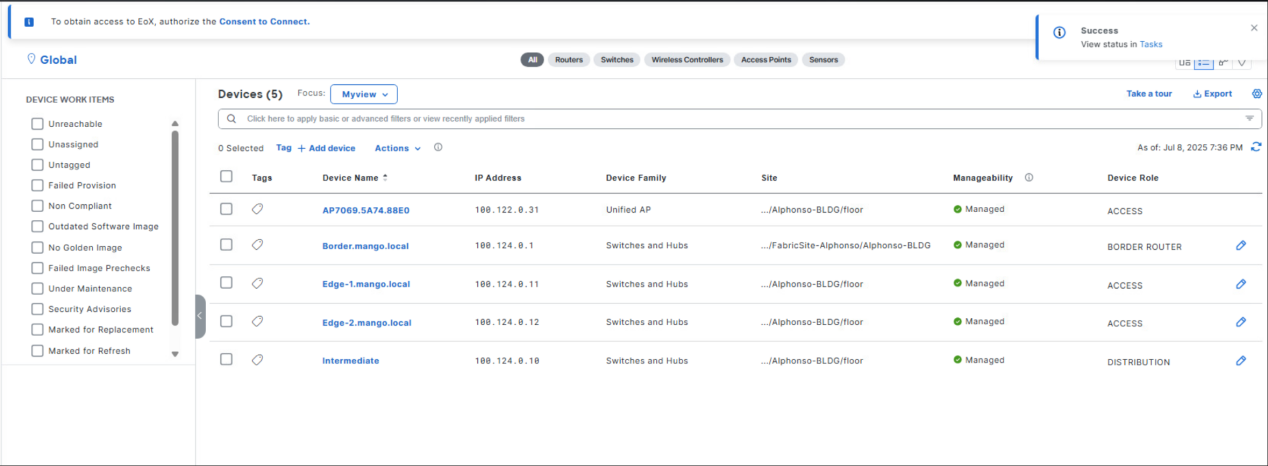Viewport: 1268px width, 466px height.
Task: Select the Sensors filter tab
Action: [x=823, y=60]
